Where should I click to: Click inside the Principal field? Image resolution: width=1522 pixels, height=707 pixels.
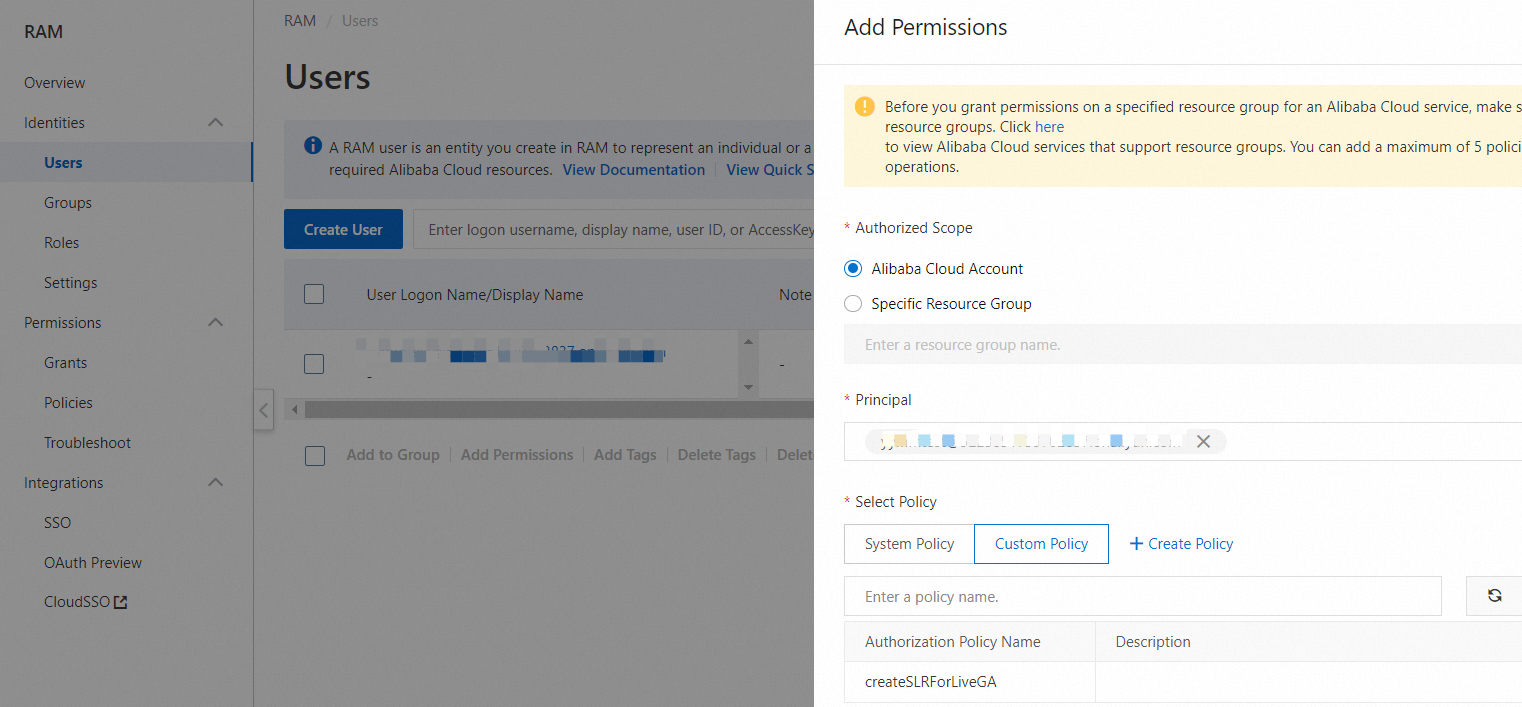[x=1183, y=441]
